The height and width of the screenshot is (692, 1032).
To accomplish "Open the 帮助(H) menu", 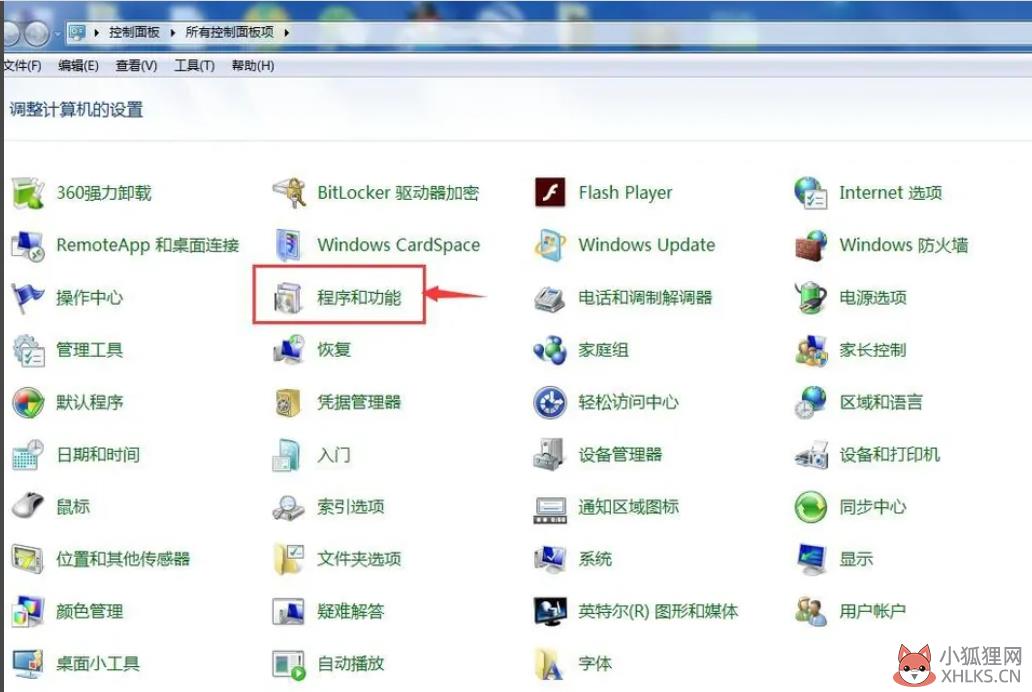I will pos(253,66).
